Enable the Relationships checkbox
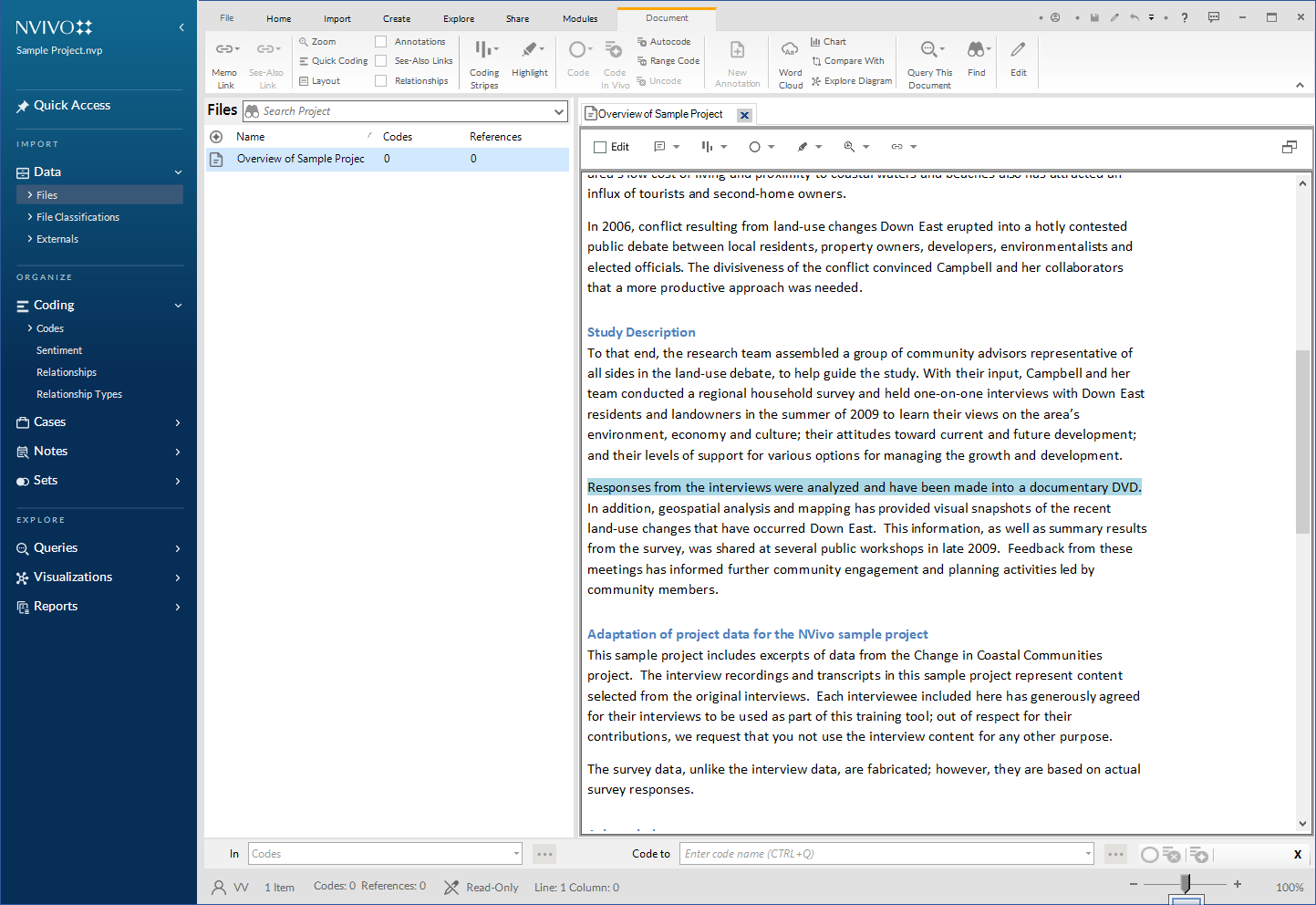The height and width of the screenshot is (905, 1316). point(381,81)
